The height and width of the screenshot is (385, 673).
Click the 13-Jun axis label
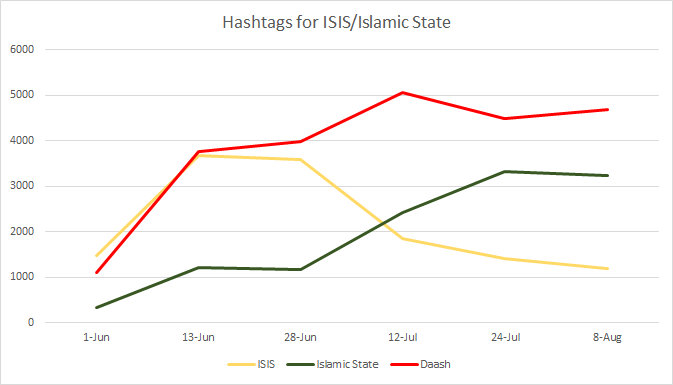point(198,337)
